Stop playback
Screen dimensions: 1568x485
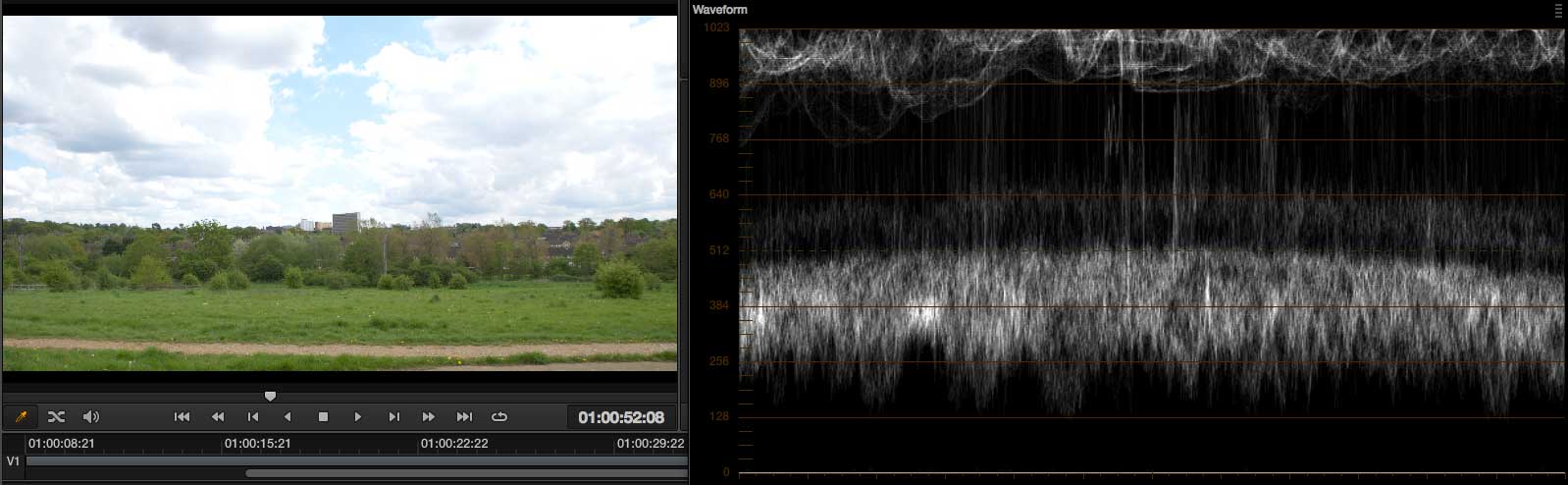pyautogui.click(x=323, y=417)
